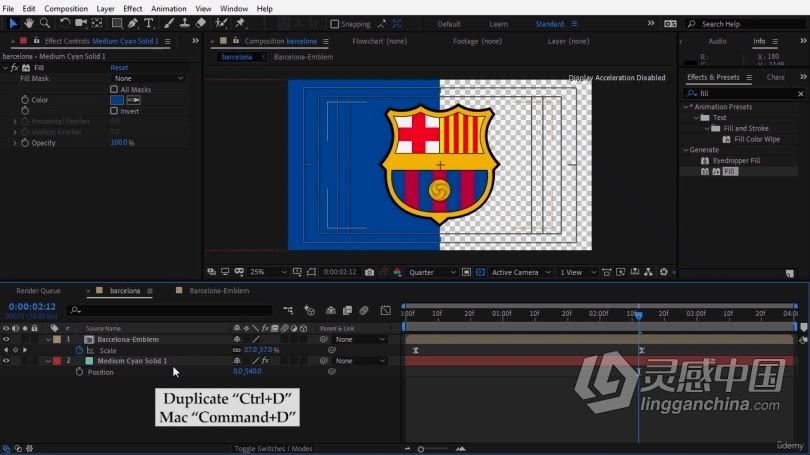810x455 pixels.
Task: Select the Rectangle shape tool
Action: (x=117, y=23)
